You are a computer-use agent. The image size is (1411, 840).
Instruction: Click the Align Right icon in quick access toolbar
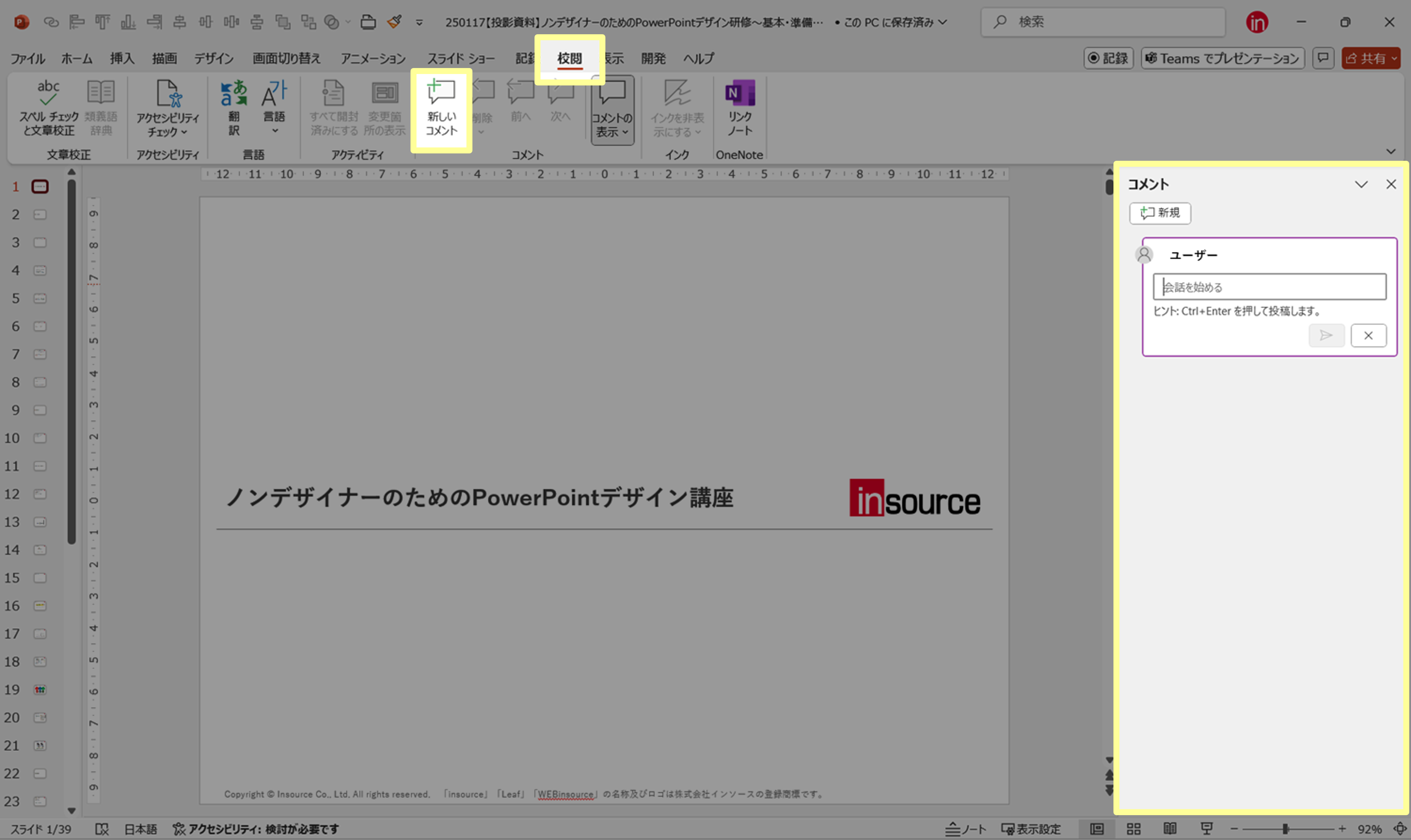pos(154,22)
